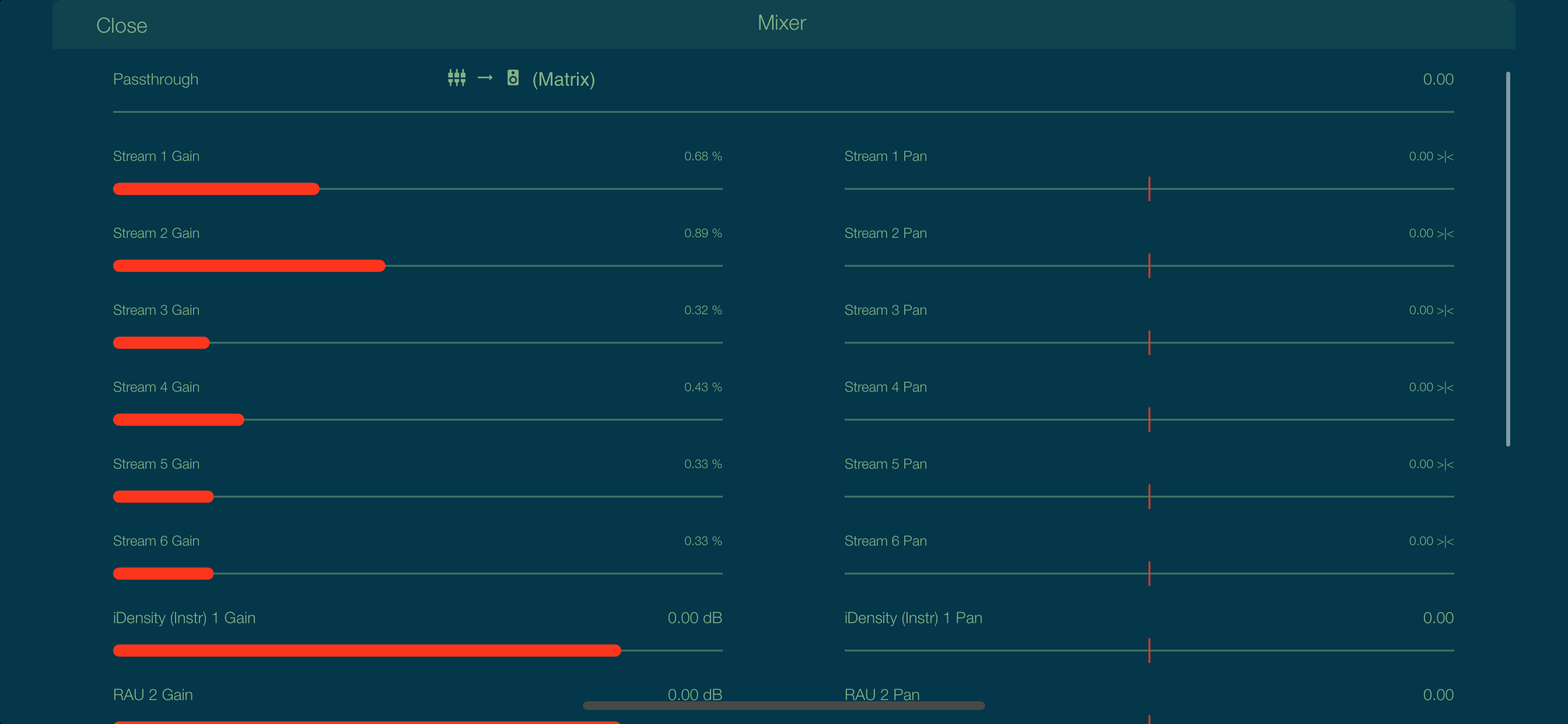Screen dimensions: 1568x724
Task: Click the Passthrough level slider line
Action: (x=783, y=112)
